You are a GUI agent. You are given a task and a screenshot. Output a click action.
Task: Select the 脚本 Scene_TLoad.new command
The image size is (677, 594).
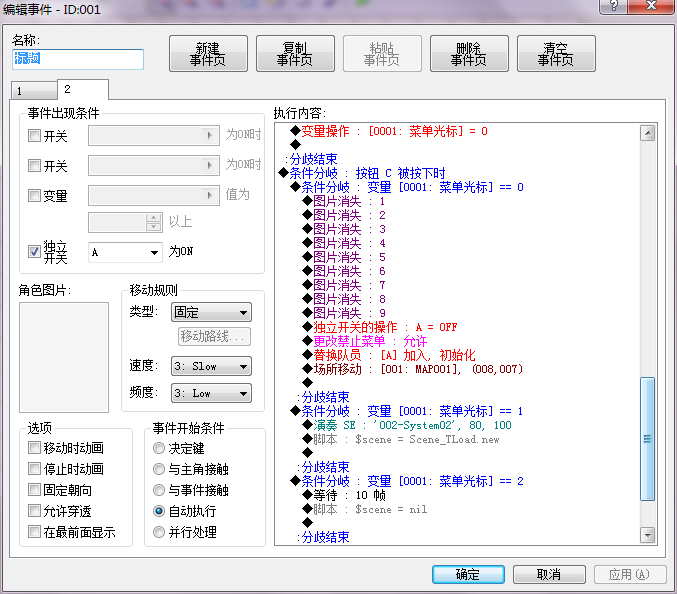(x=401, y=439)
